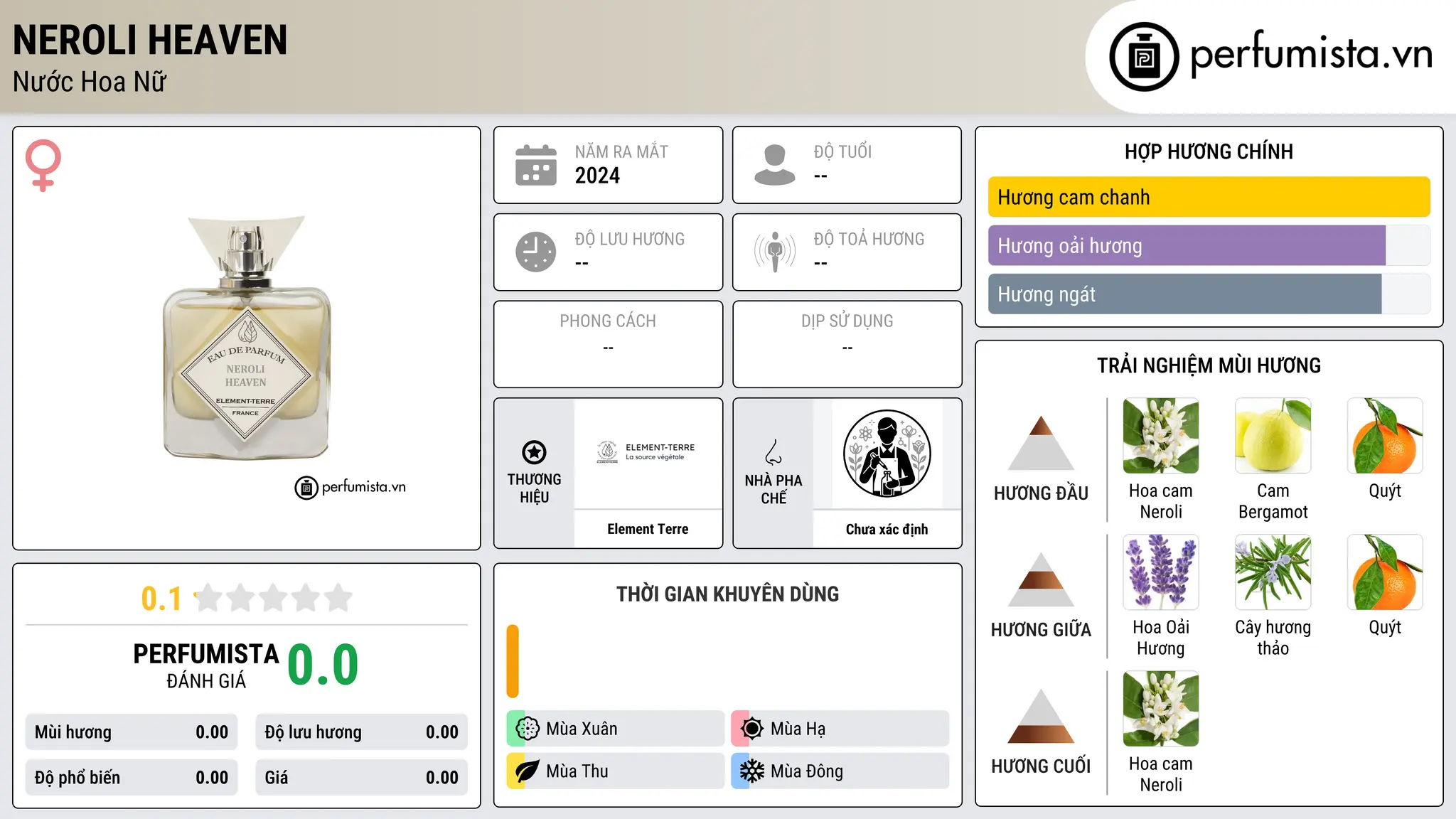
Task: Click the Hương cam chanh accord bar
Action: click(x=1209, y=197)
